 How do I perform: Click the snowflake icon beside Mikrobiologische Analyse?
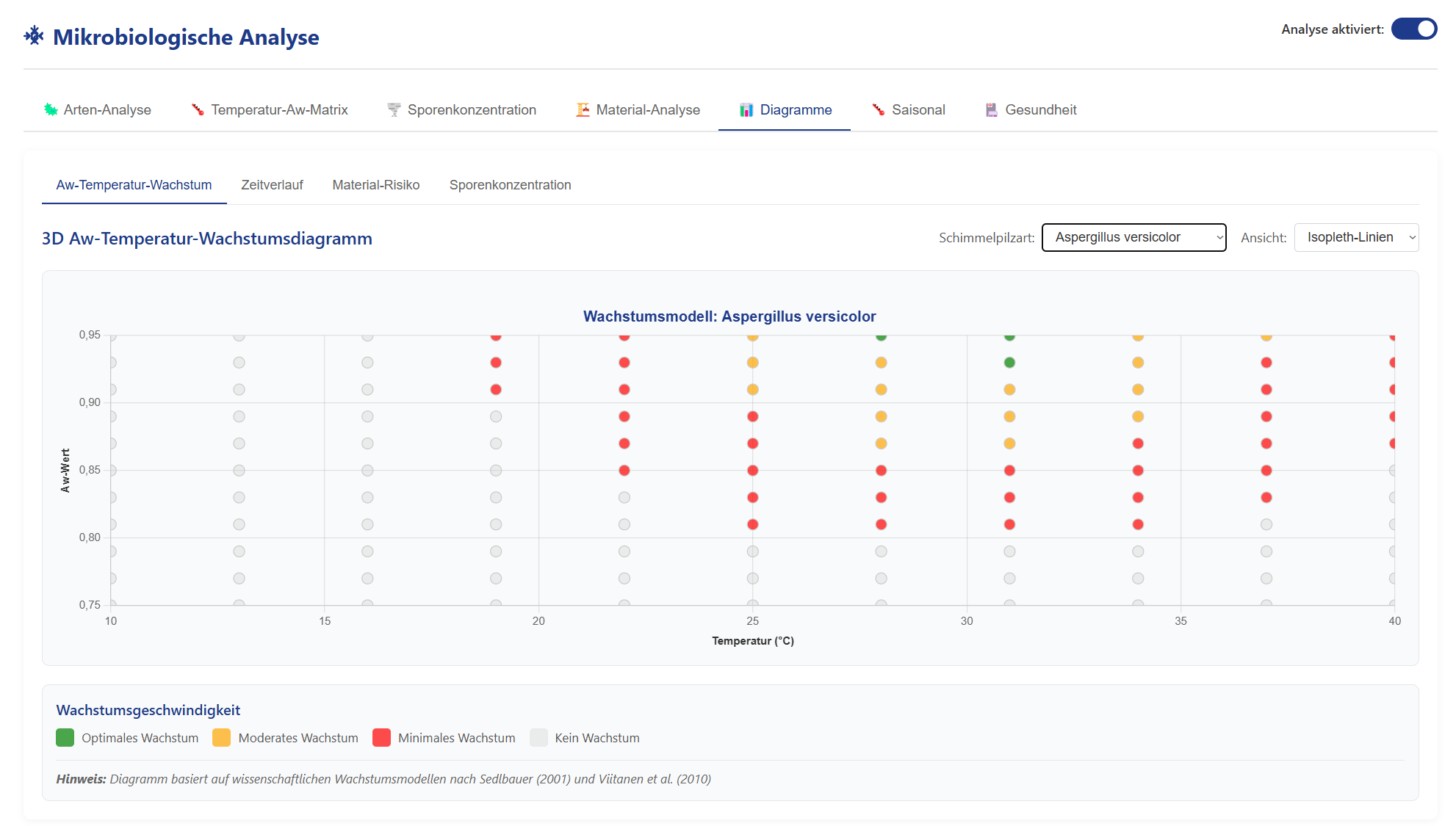pos(34,35)
